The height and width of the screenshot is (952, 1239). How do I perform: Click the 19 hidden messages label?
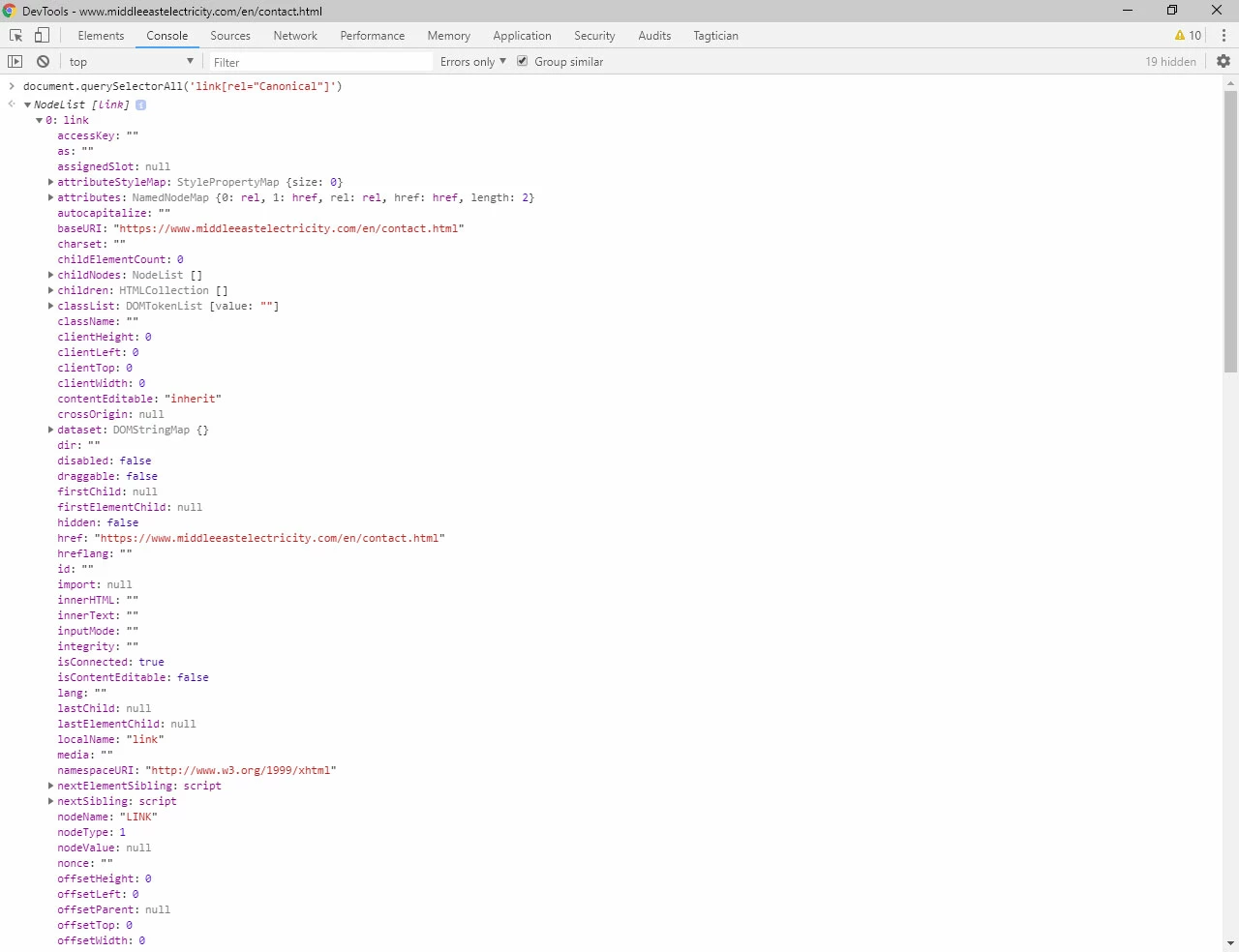[1170, 62]
